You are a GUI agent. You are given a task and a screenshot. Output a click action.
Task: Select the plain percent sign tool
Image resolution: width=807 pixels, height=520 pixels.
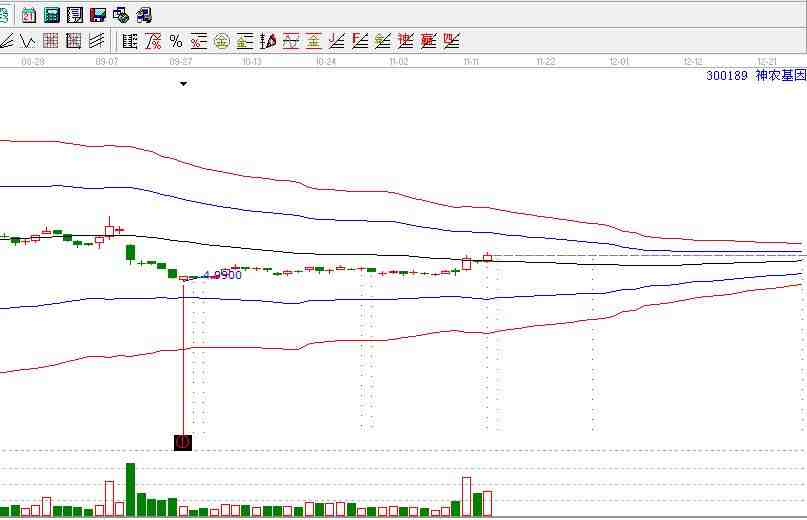coord(176,41)
